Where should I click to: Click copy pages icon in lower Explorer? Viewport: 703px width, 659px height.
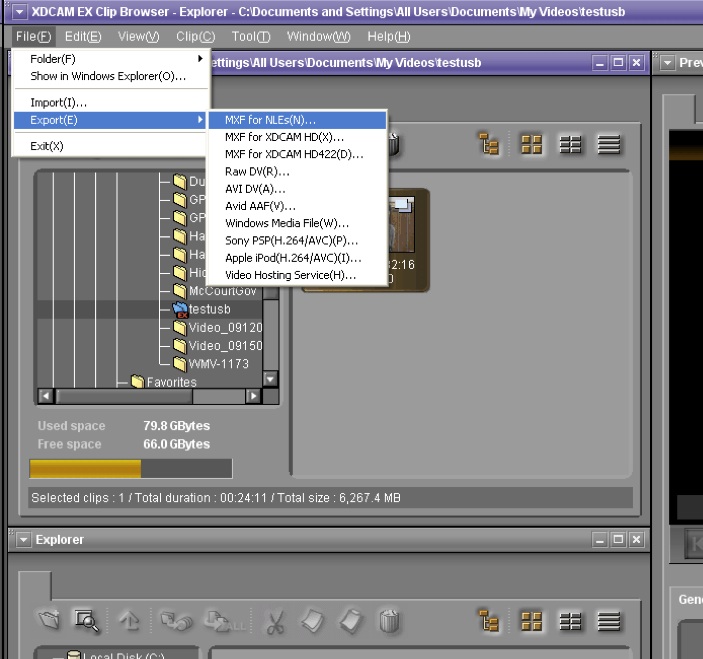(312, 621)
